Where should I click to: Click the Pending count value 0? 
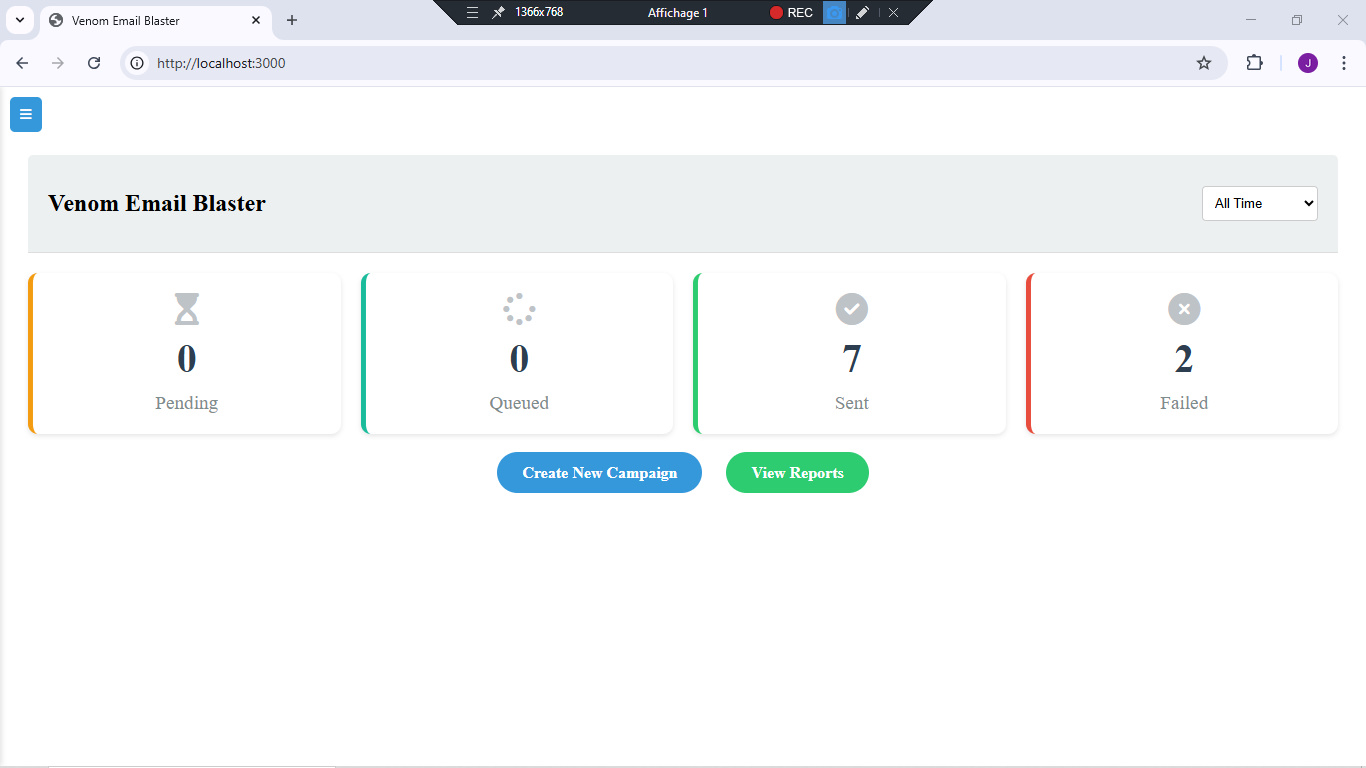pos(187,359)
